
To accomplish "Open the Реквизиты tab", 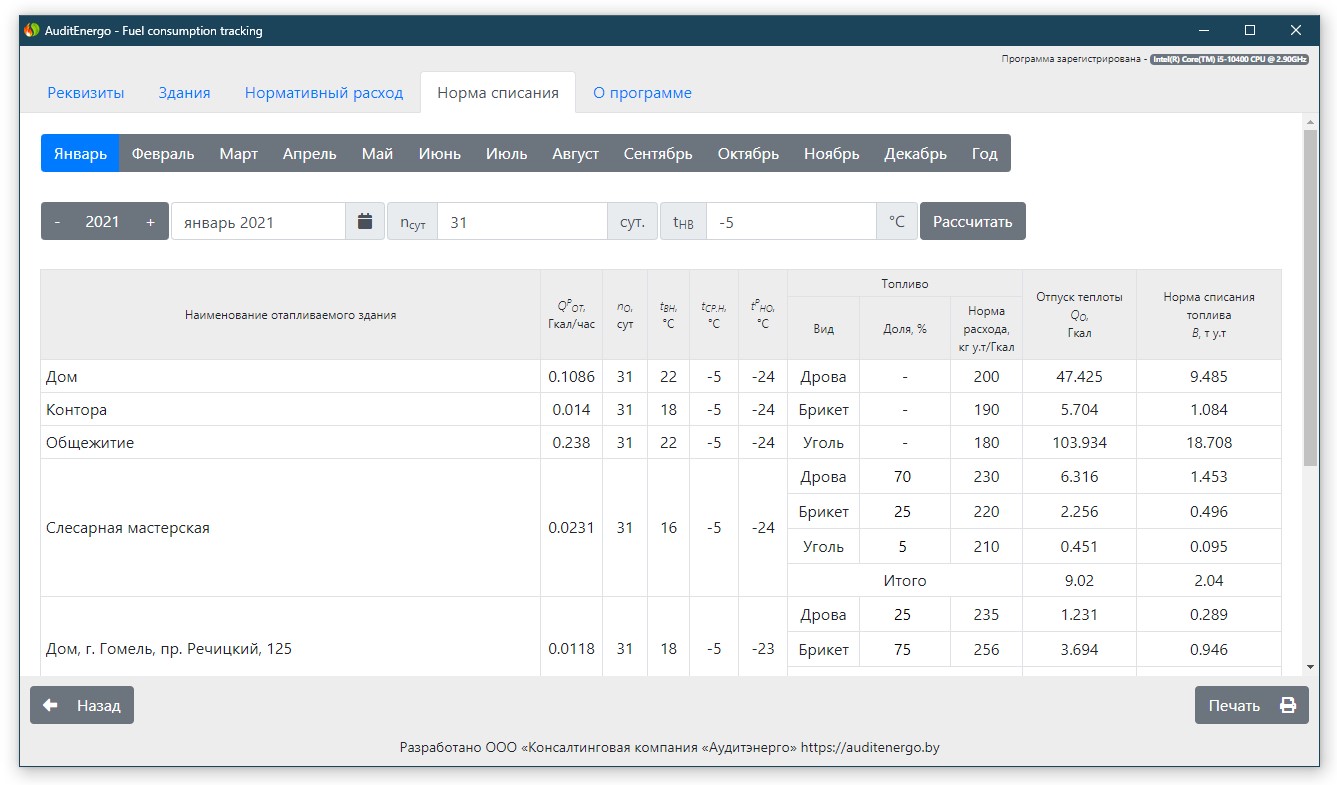I will (x=86, y=93).
